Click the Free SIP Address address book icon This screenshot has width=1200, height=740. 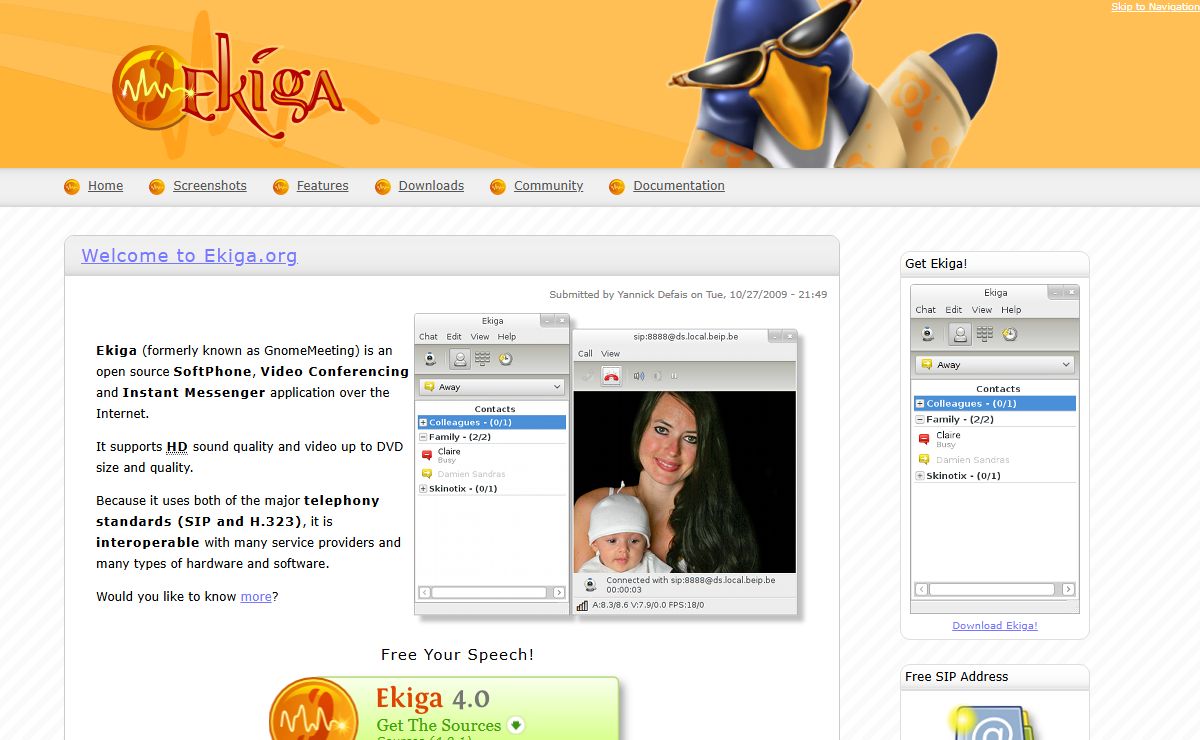[994, 722]
